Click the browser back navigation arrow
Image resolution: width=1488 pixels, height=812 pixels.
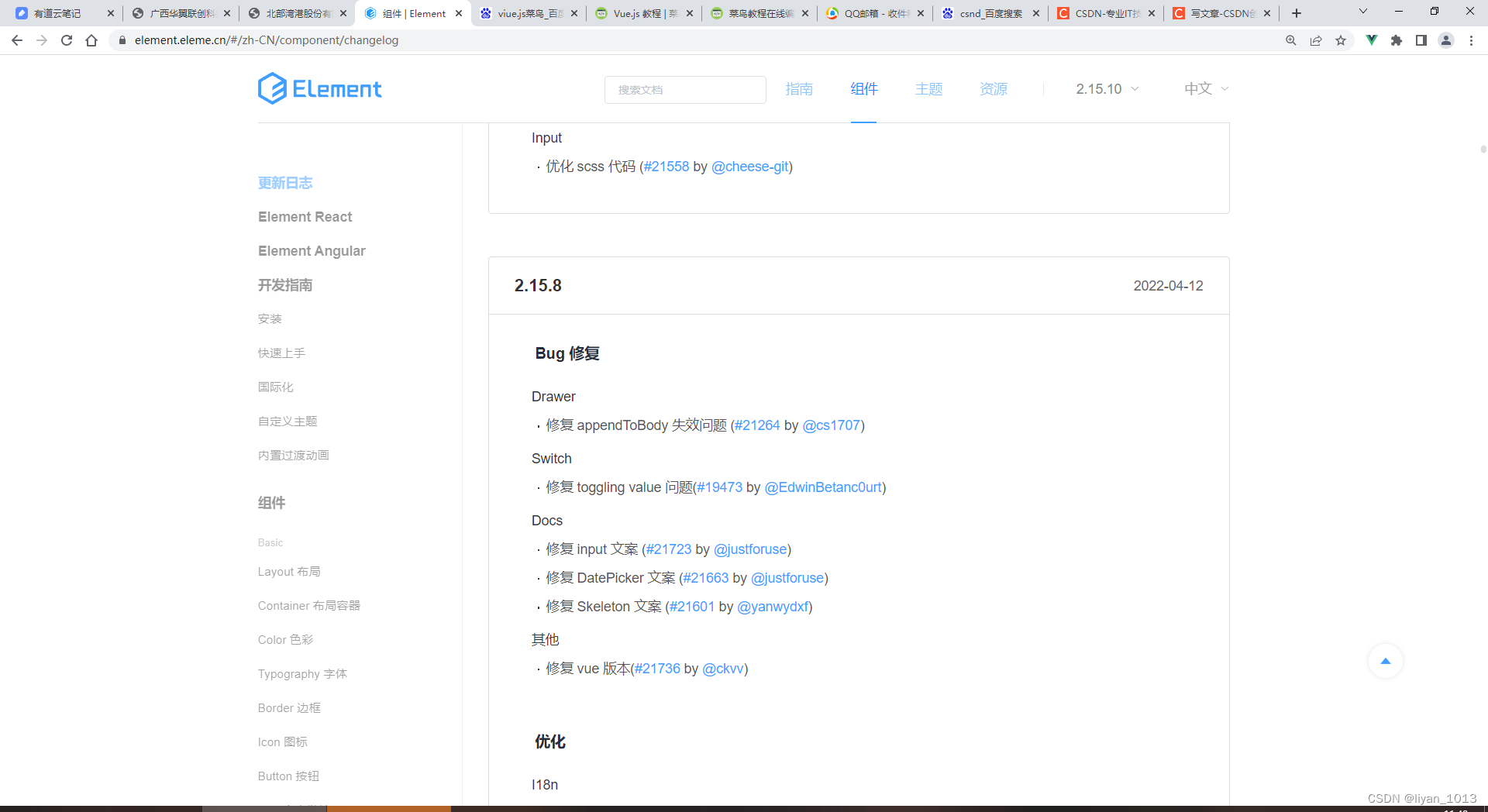coord(16,40)
